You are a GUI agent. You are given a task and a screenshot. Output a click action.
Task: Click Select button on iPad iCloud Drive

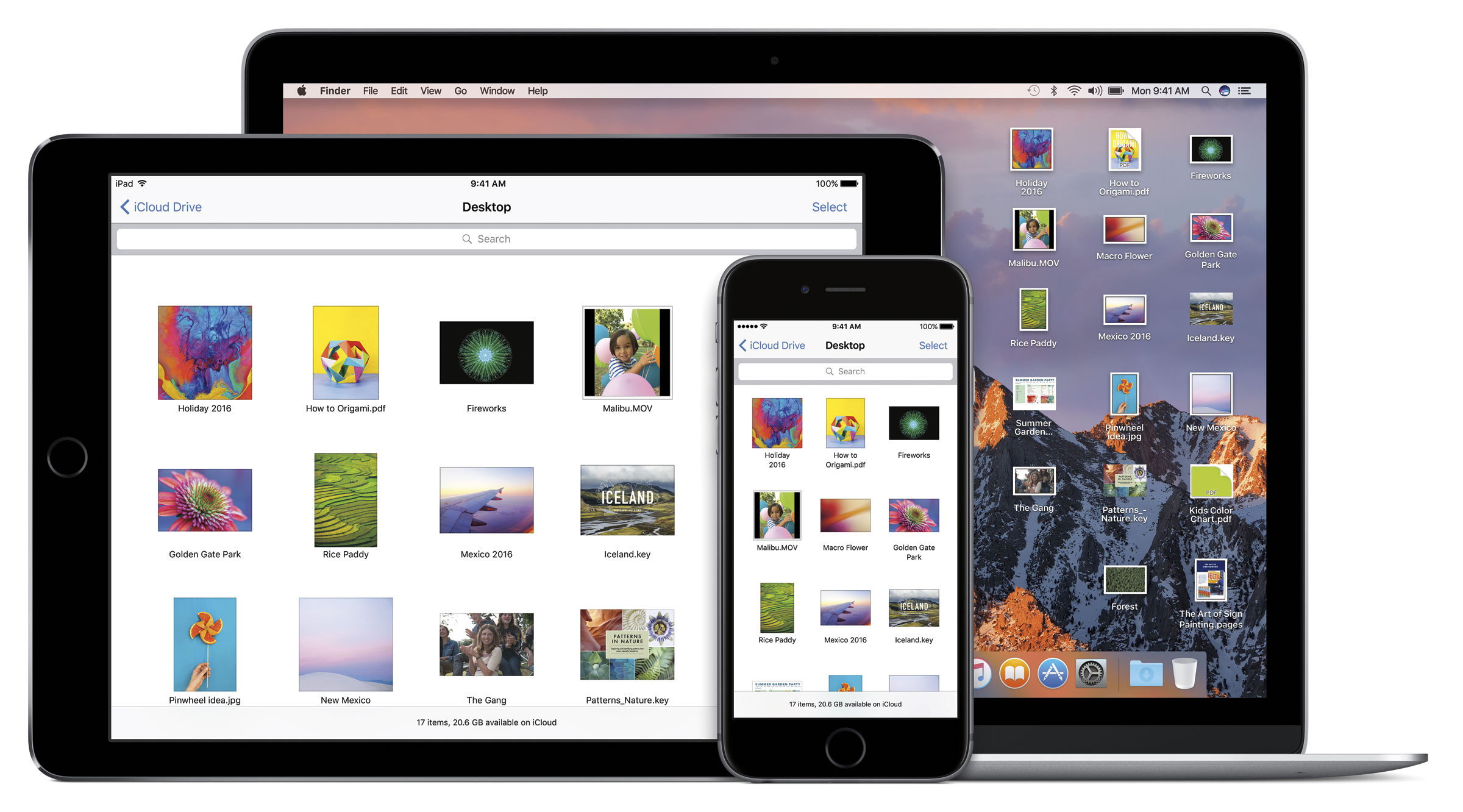(x=828, y=207)
